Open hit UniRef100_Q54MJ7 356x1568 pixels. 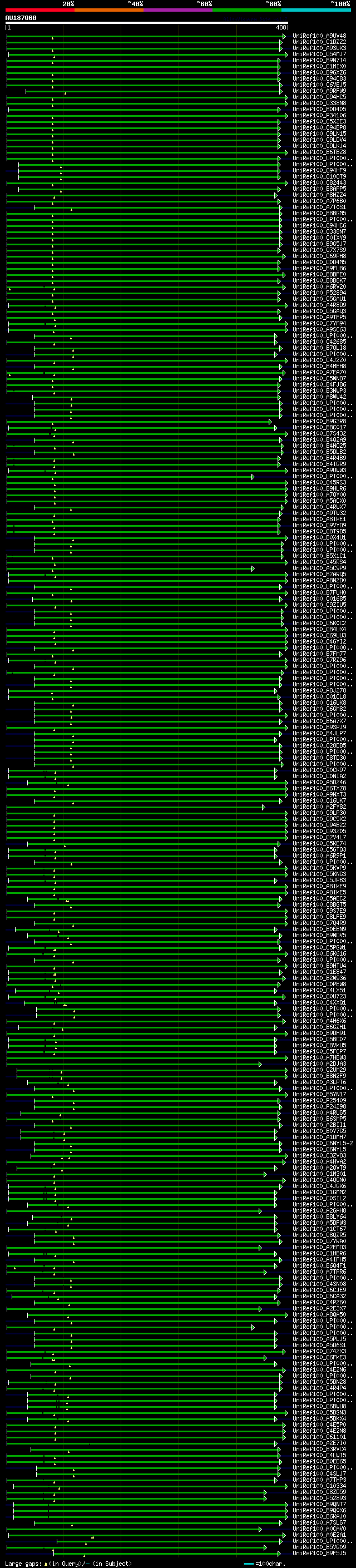pos(319,54)
